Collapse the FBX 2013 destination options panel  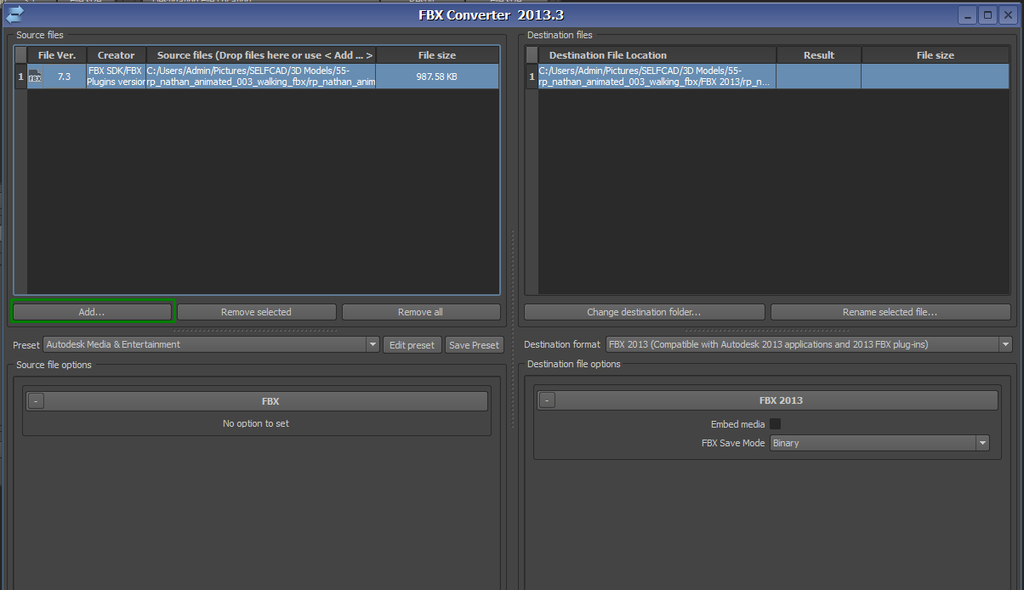tap(546, 400)
